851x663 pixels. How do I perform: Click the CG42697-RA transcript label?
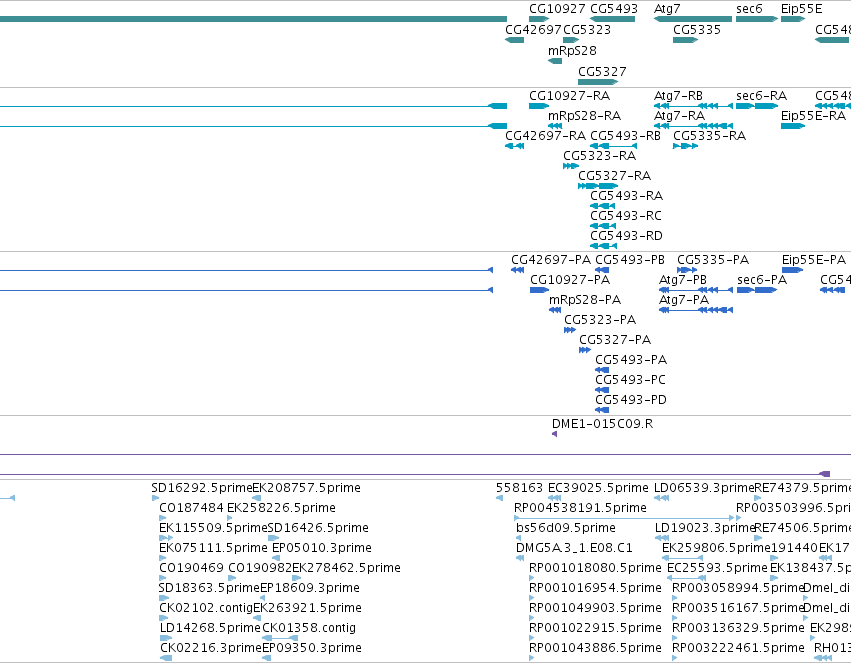[545, 136]
